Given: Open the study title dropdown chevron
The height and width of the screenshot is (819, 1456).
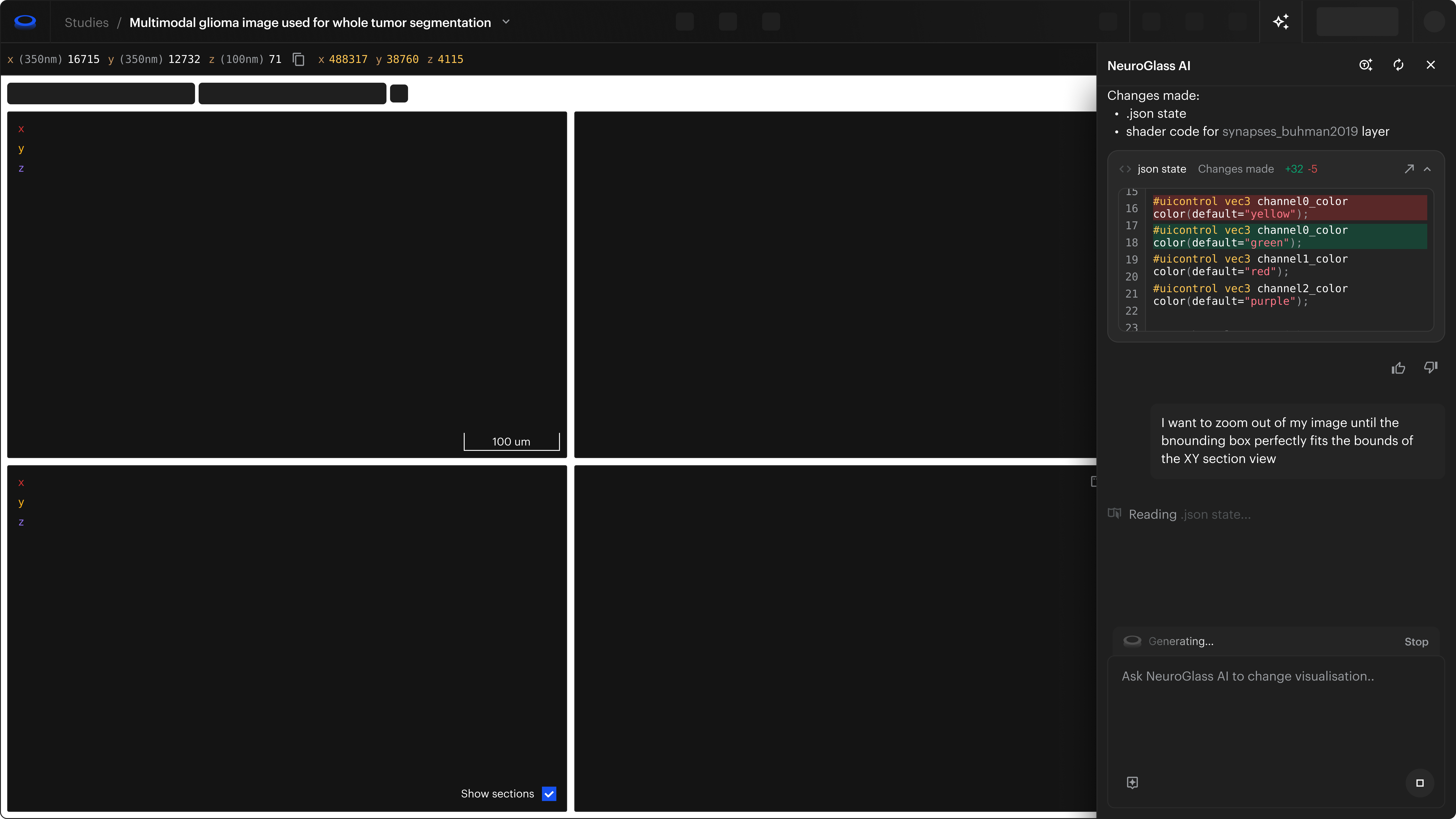Looking at the screenshot, I should point(506,22).
